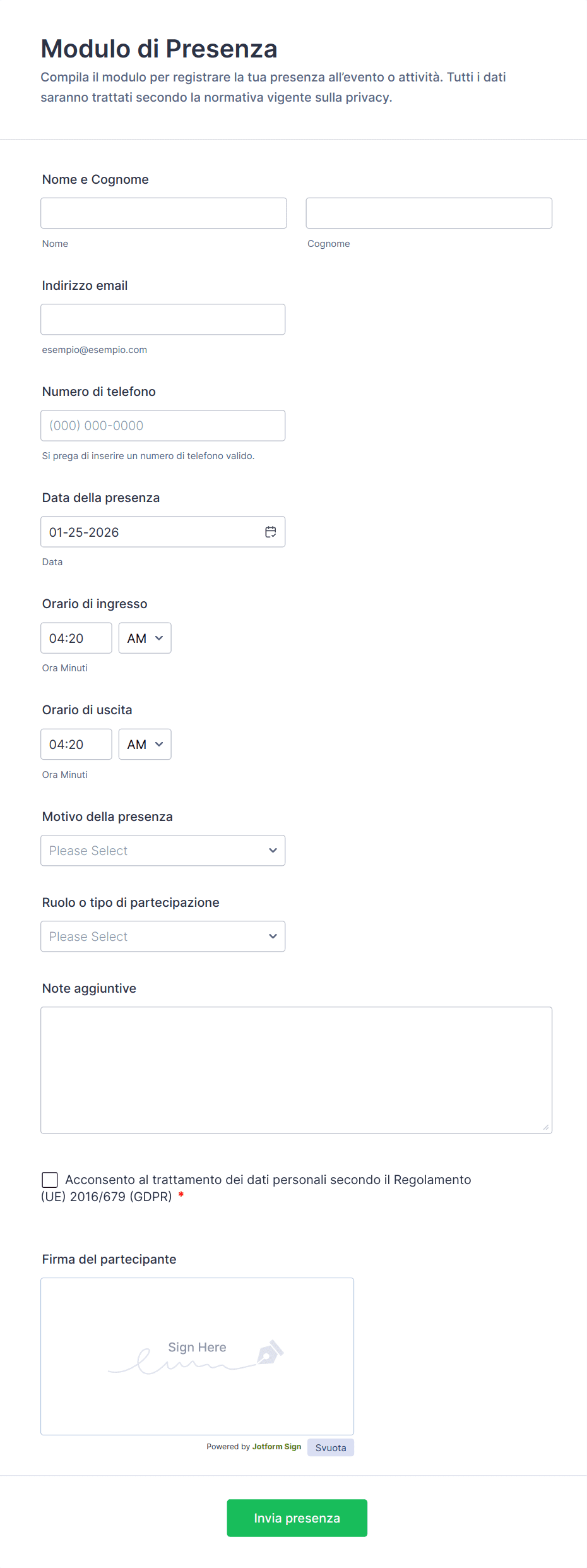Viewport: 587px width, 1568px height.
Task: Open the Jotform Sign link
Action: point(276,1446)
